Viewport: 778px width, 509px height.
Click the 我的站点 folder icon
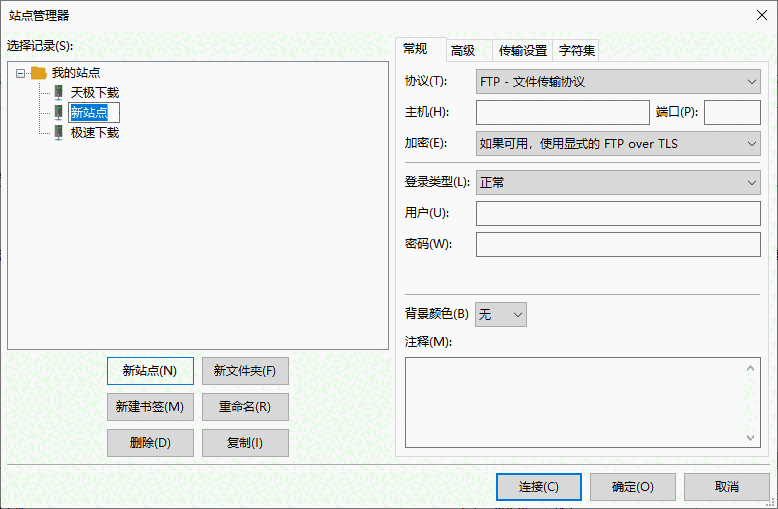coord(38,73)
